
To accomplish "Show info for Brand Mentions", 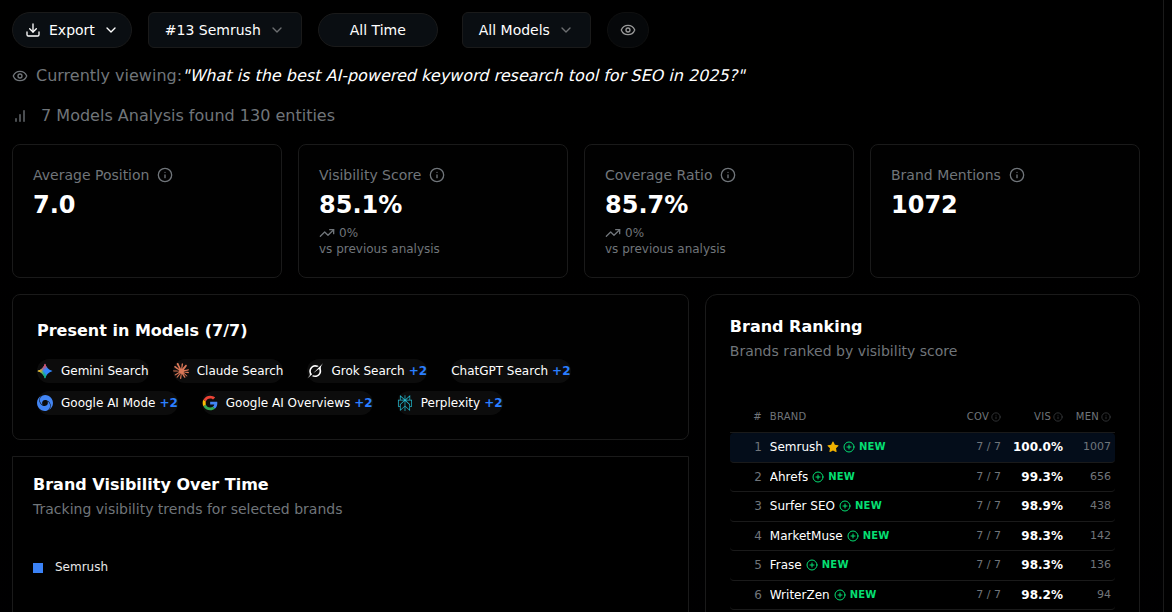I will (1017, 175).
